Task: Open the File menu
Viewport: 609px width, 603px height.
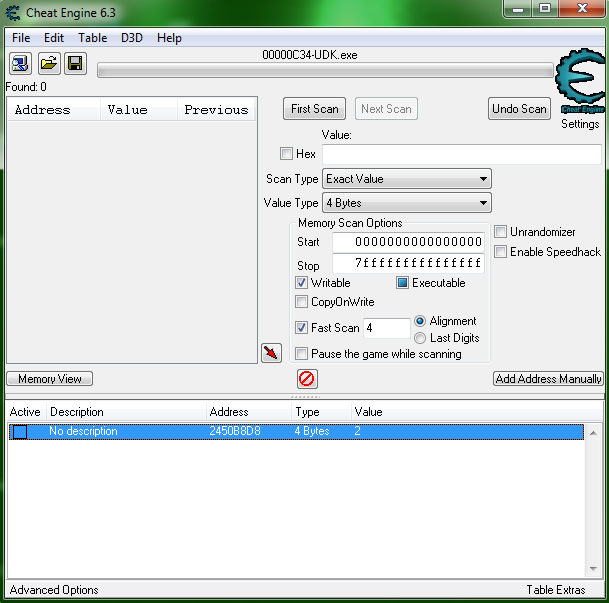Action: [21, 38]
